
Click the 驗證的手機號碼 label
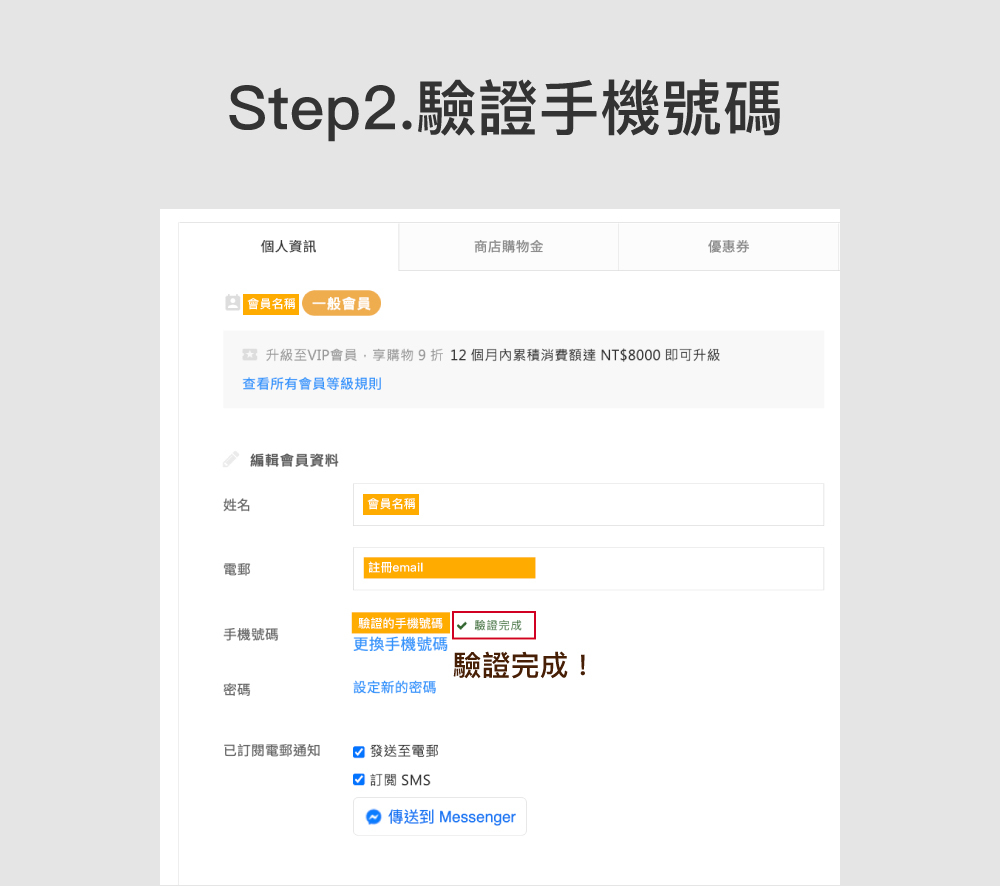[401, 623]
